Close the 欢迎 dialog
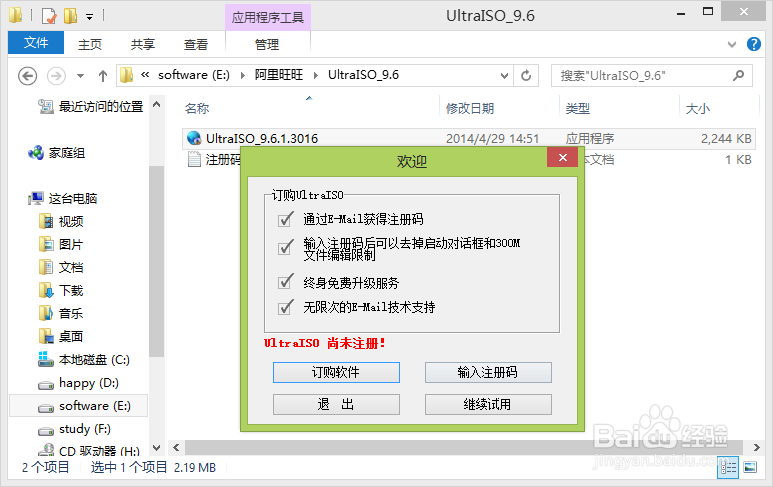This screenshot has height=487, width=773. [x=562, y=157]
